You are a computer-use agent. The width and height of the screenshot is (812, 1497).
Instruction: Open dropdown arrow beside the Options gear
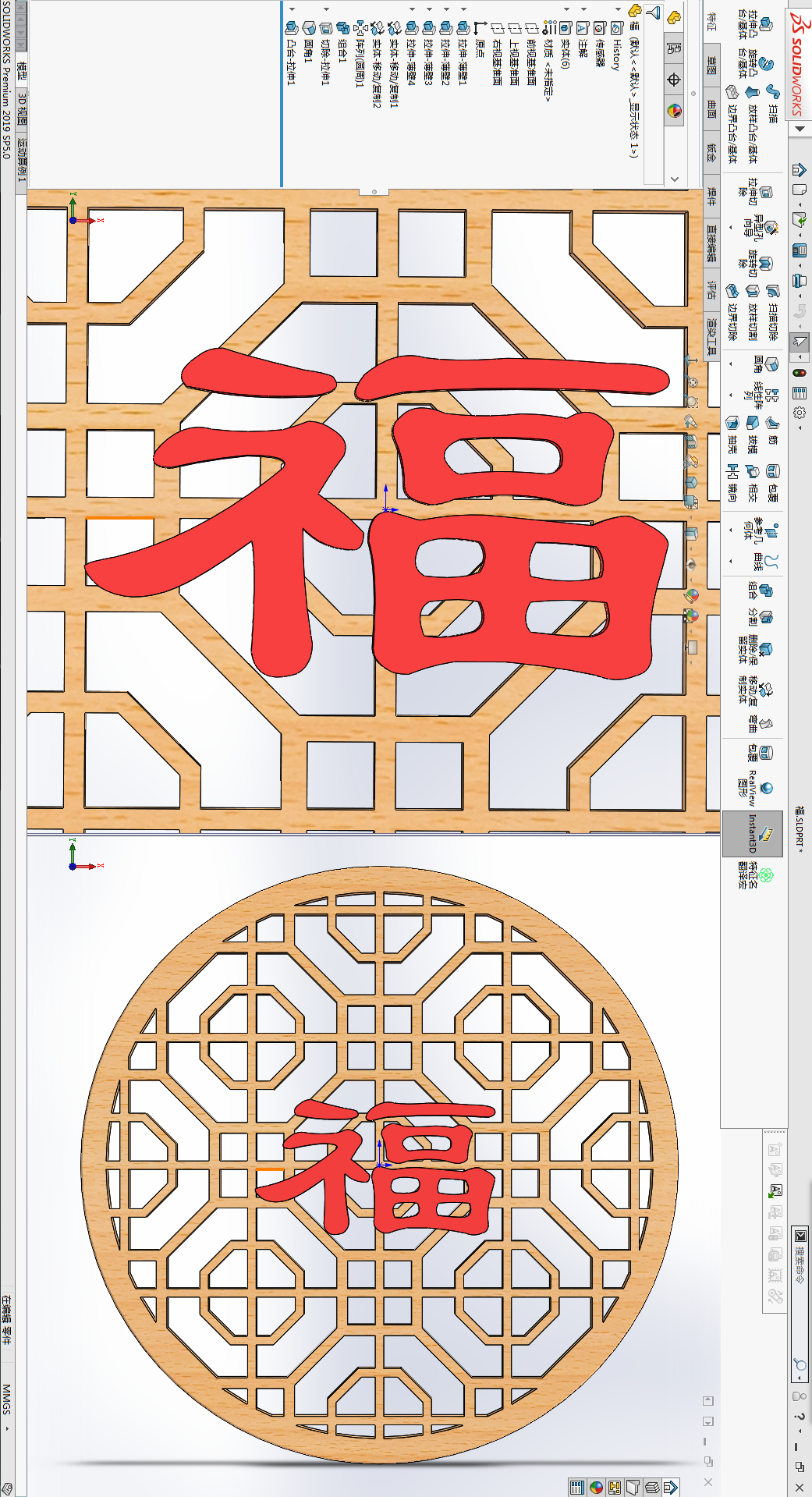[x=800, y=427]
